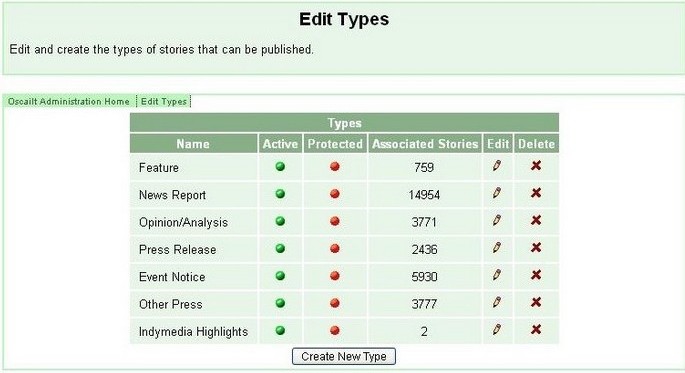Click the Other Press name cell
685x373 pixels.
coord(194,304)
